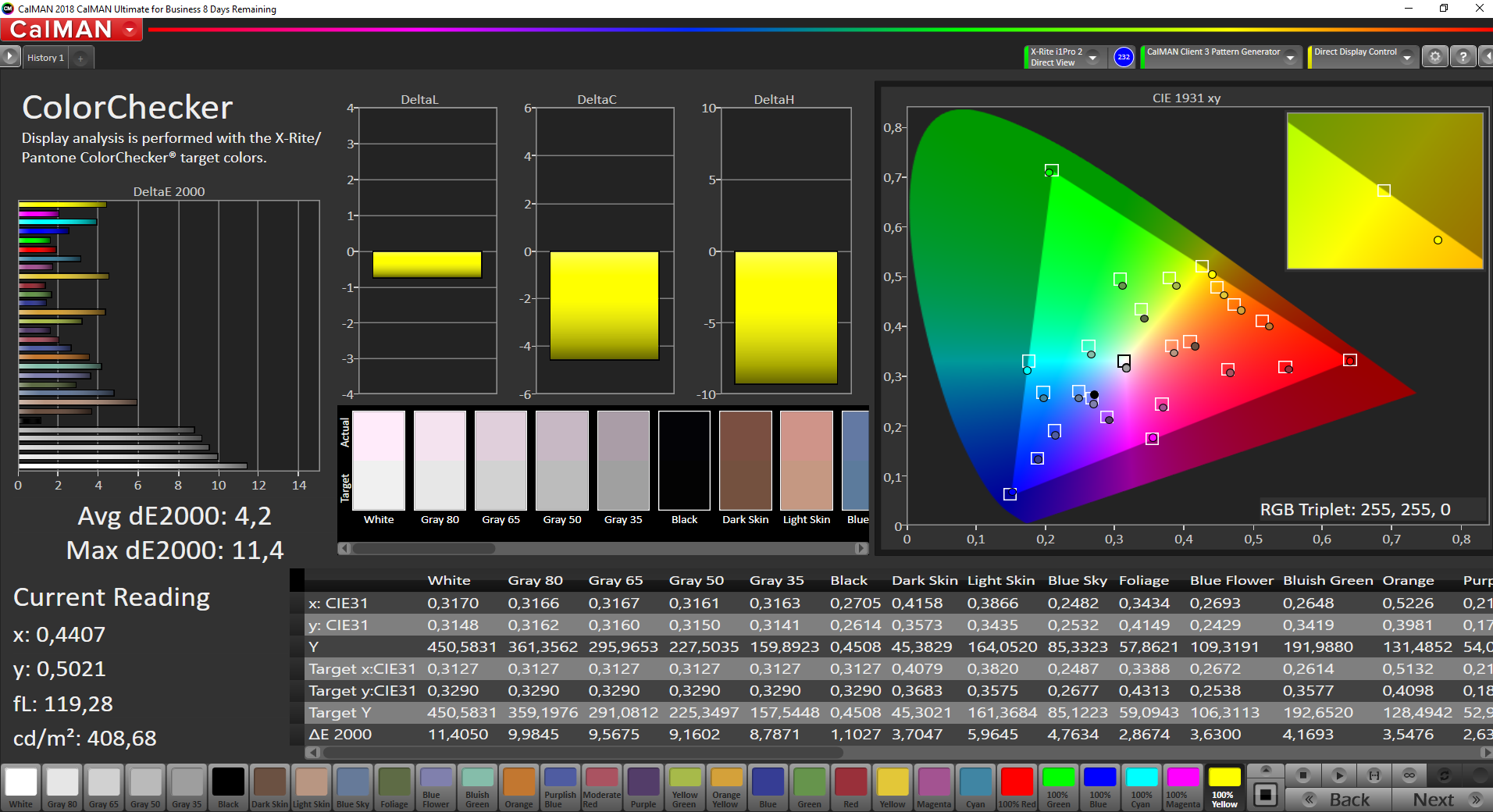The height and width of the screenshot is (812, 1493).
Task: Select the Foliage patch
Action: (394, 787)
